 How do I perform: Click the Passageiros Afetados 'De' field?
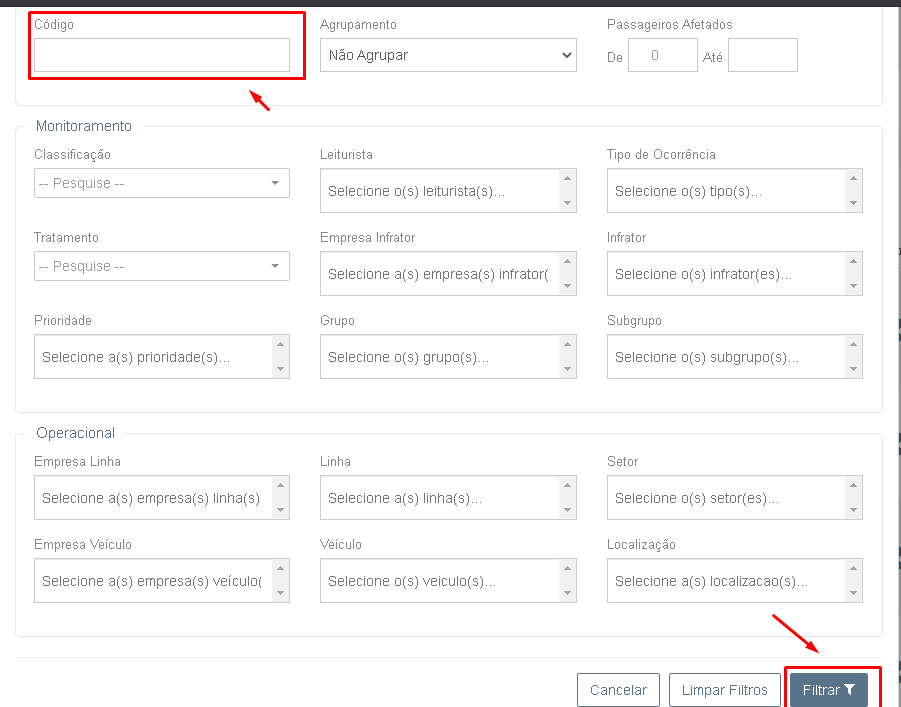point(662,56)
